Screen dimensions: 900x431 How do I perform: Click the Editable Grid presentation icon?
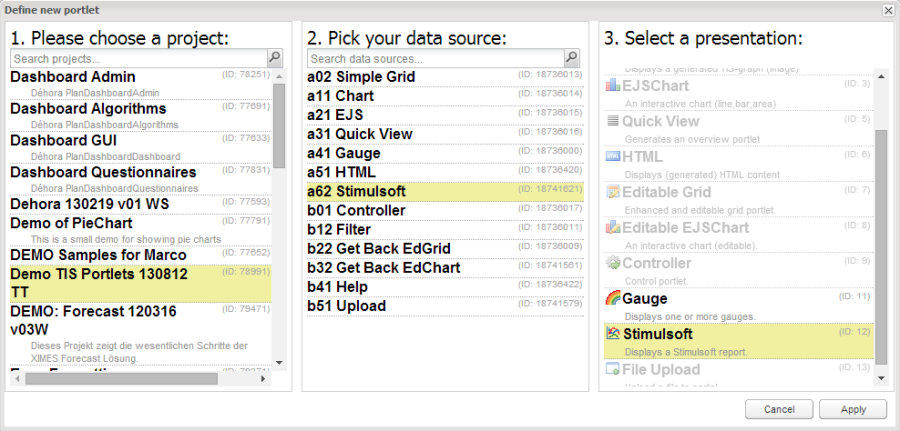[613, 192]
